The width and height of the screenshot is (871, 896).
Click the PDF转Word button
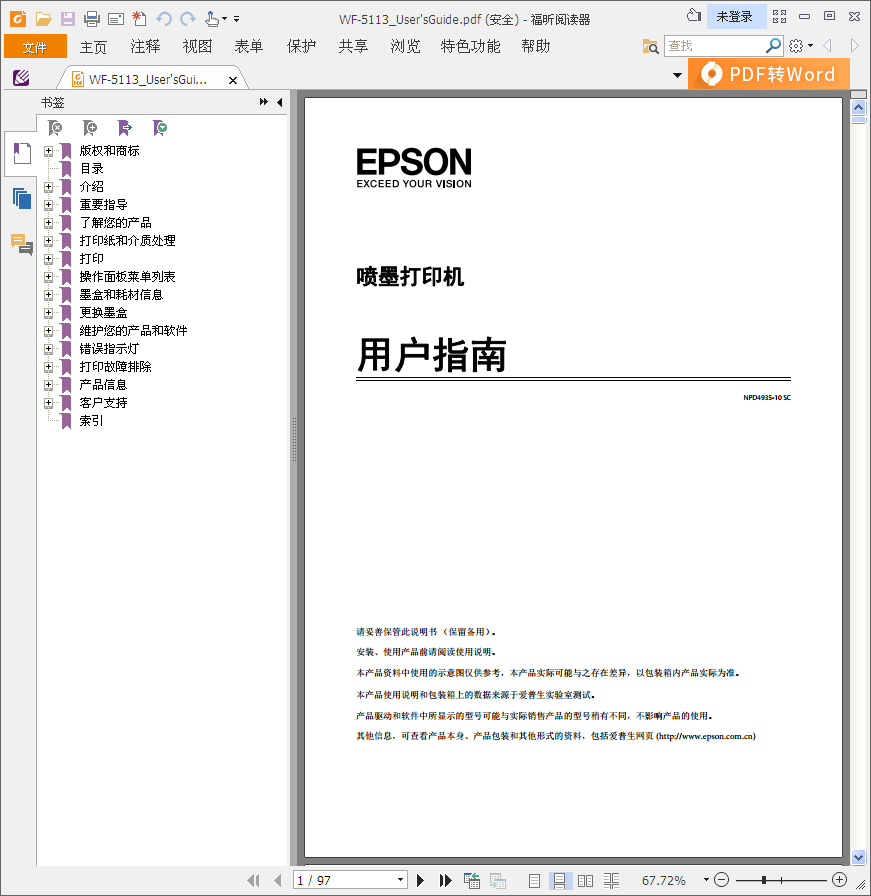coord(769,74)
